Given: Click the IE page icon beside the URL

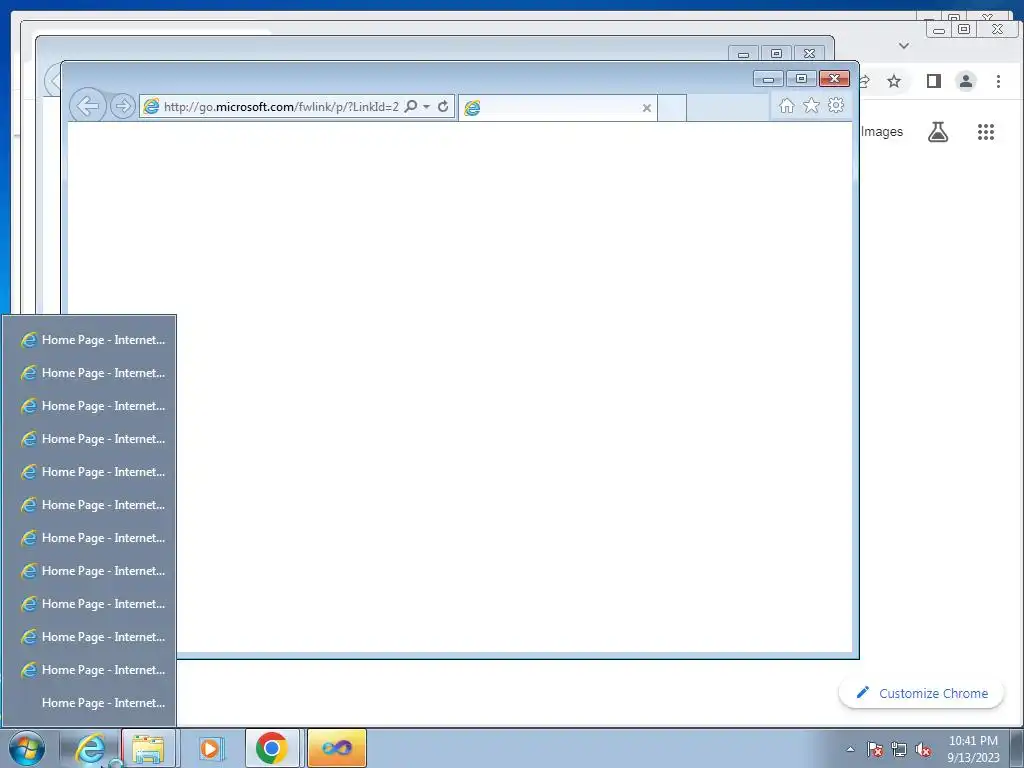Looking at the screenshot, I should tap(152, 106).
